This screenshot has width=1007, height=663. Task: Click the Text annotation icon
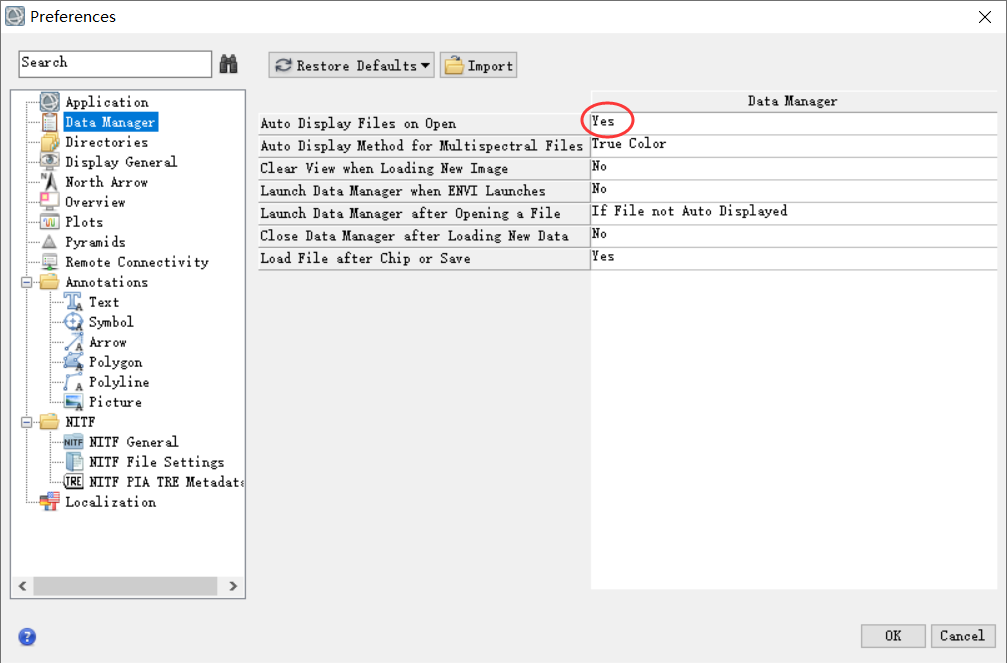click(x=73, y=302)
